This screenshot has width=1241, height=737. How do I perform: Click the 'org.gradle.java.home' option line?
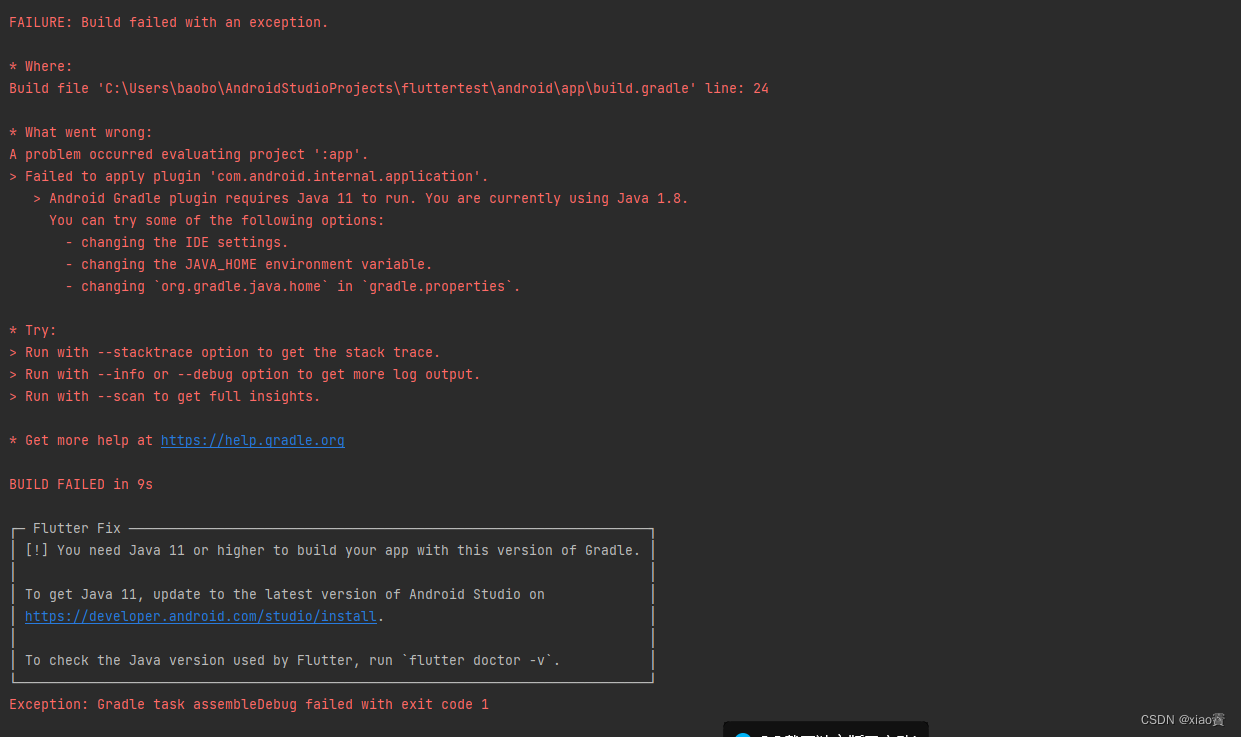pos(293,286)
